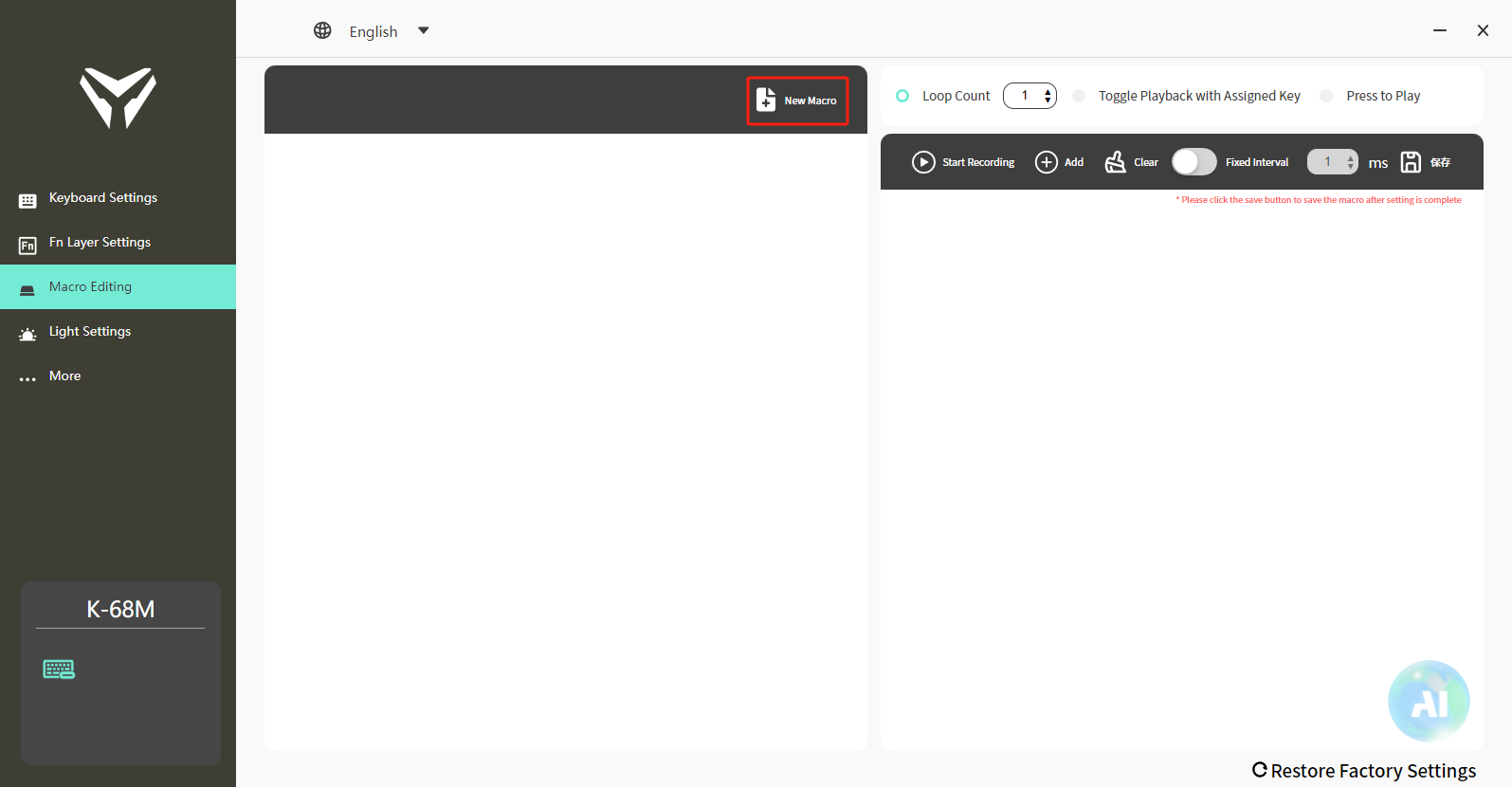
Task: Go to Light Settings in sidebar
Action: point(90,332)
